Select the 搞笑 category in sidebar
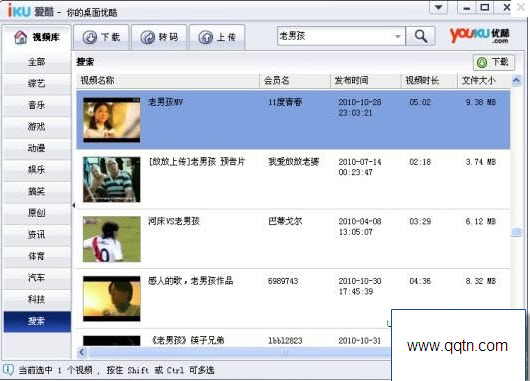 [37, 191]
